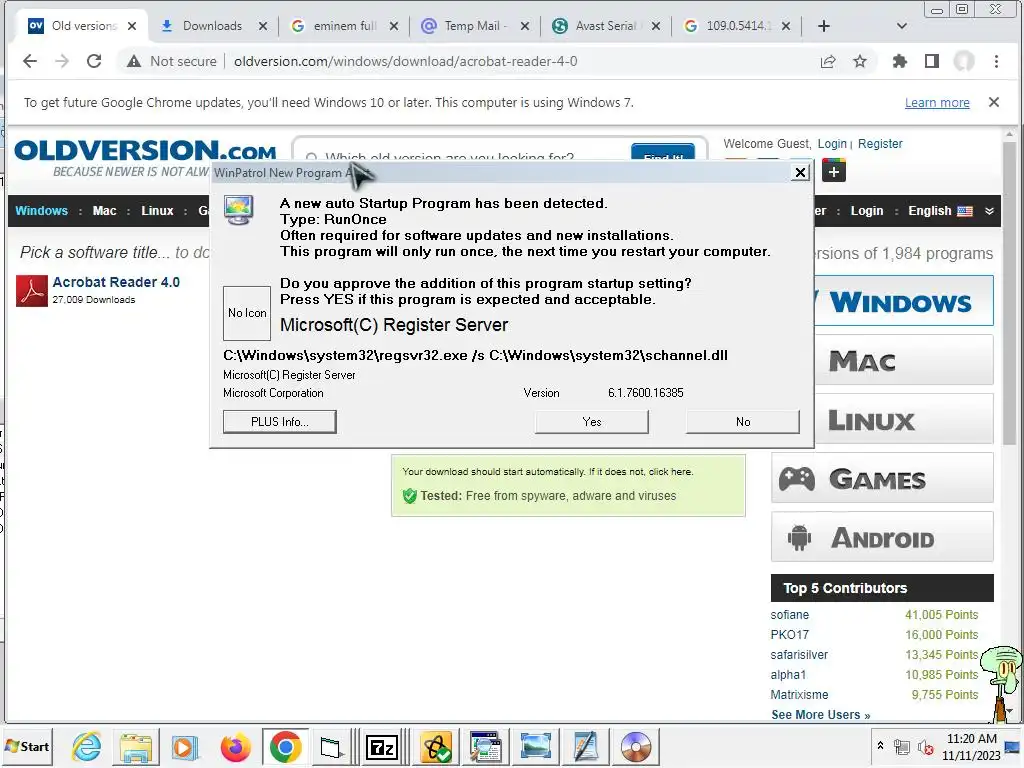The height and width of the screenshot is (768, 1024).
Task: Bookmark this page with the star icon
Action: pos(860,61)
